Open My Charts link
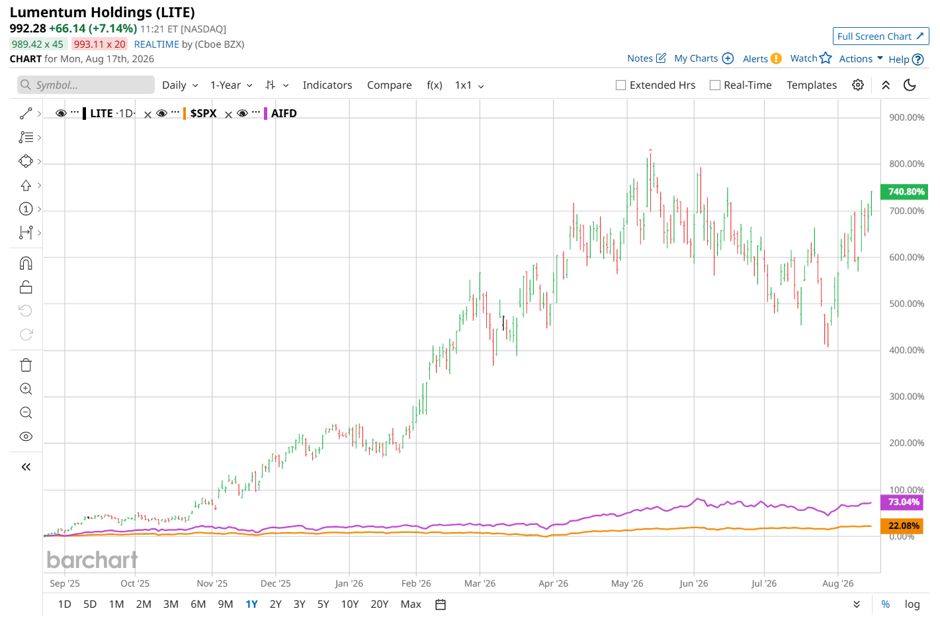This screenshot has width=940, height=619. pos(695,58)
